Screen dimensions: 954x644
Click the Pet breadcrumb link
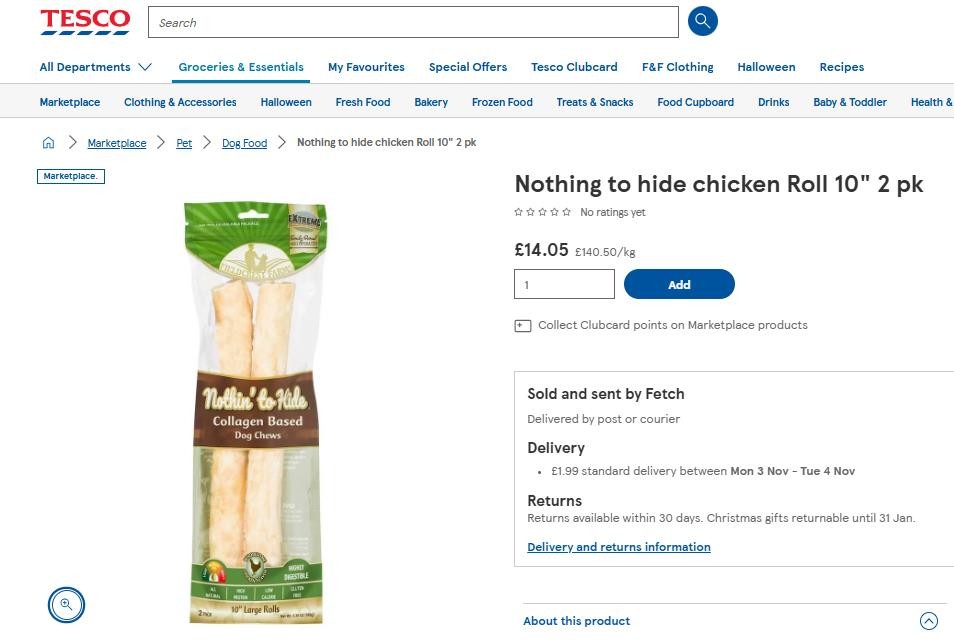(184, 143)
